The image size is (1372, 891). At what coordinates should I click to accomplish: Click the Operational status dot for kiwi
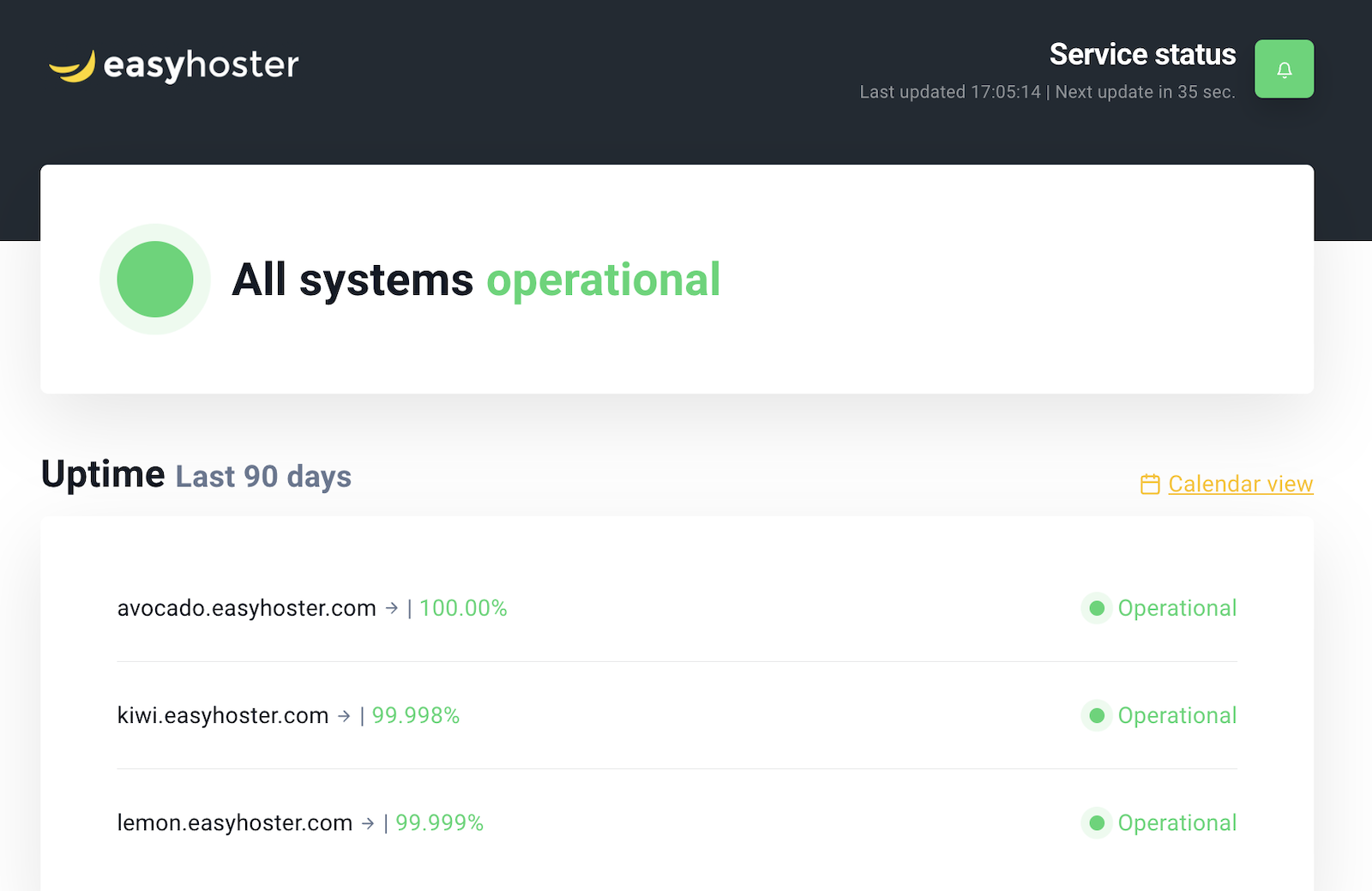coord(1096,715)
